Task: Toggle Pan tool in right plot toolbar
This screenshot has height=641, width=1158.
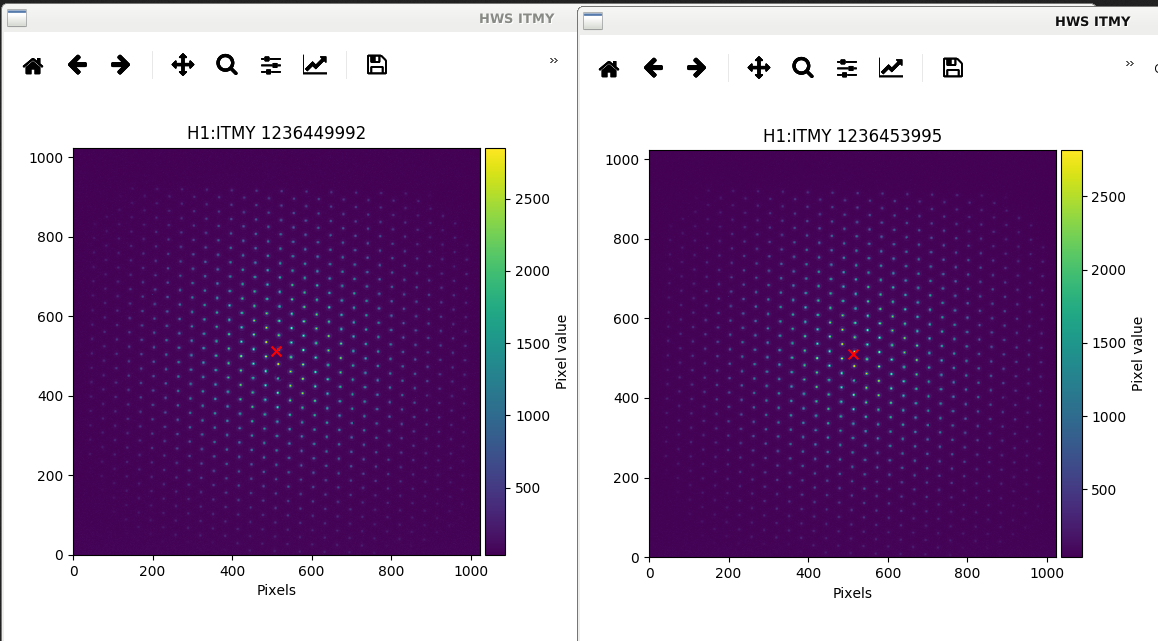Action: click(x=758, y=69)
